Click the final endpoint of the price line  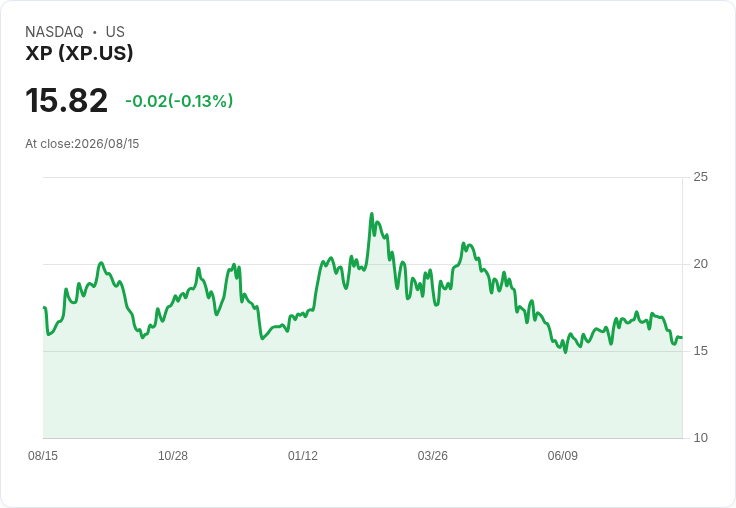coord(682,338)
